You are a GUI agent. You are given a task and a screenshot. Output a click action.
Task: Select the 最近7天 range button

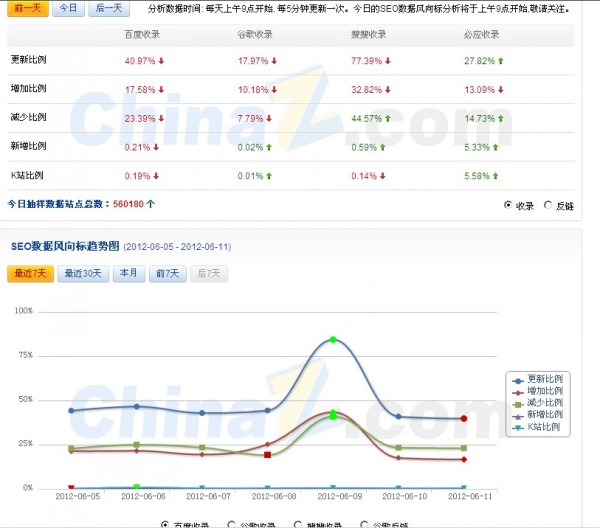click(31, 273)
